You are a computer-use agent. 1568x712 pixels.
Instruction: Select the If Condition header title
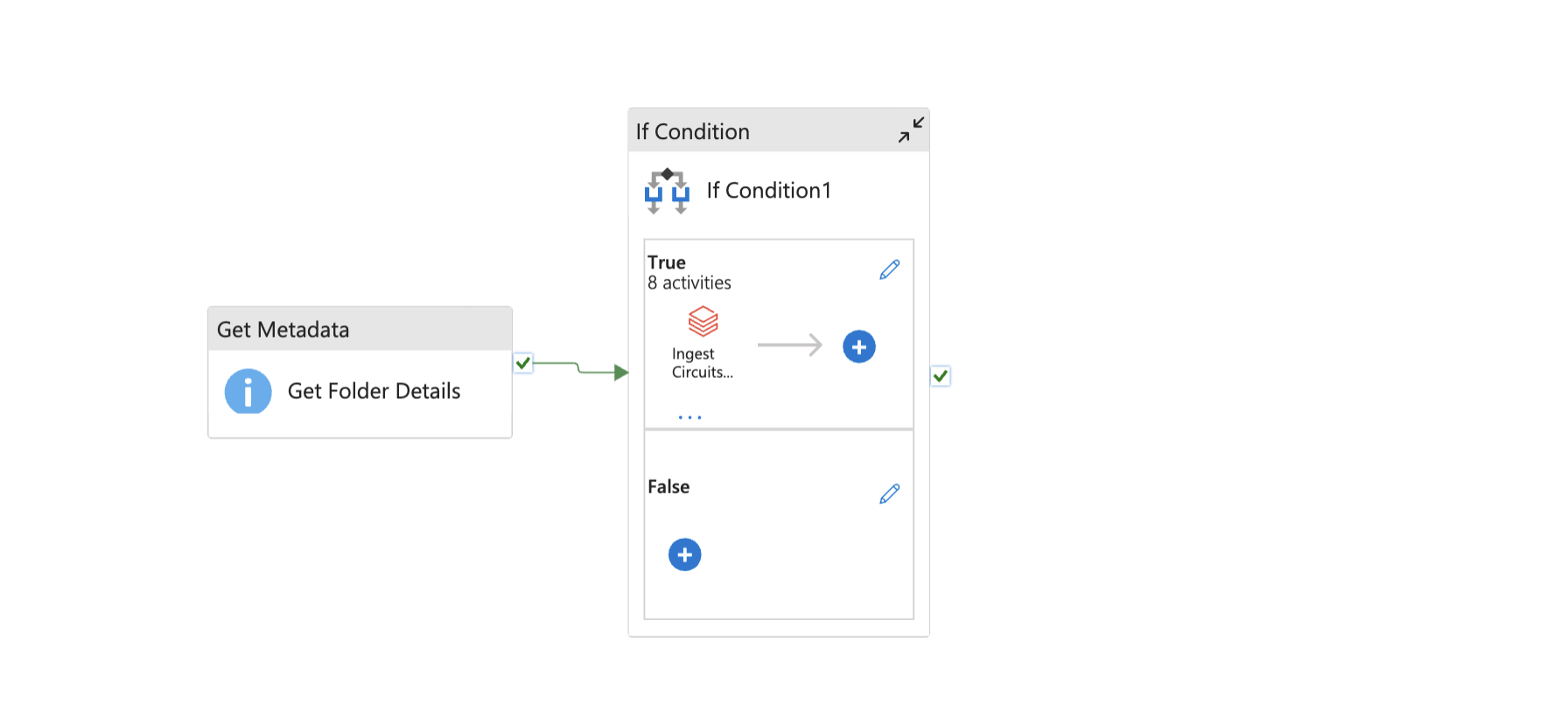pyautogui.click(x=692, y=132)
